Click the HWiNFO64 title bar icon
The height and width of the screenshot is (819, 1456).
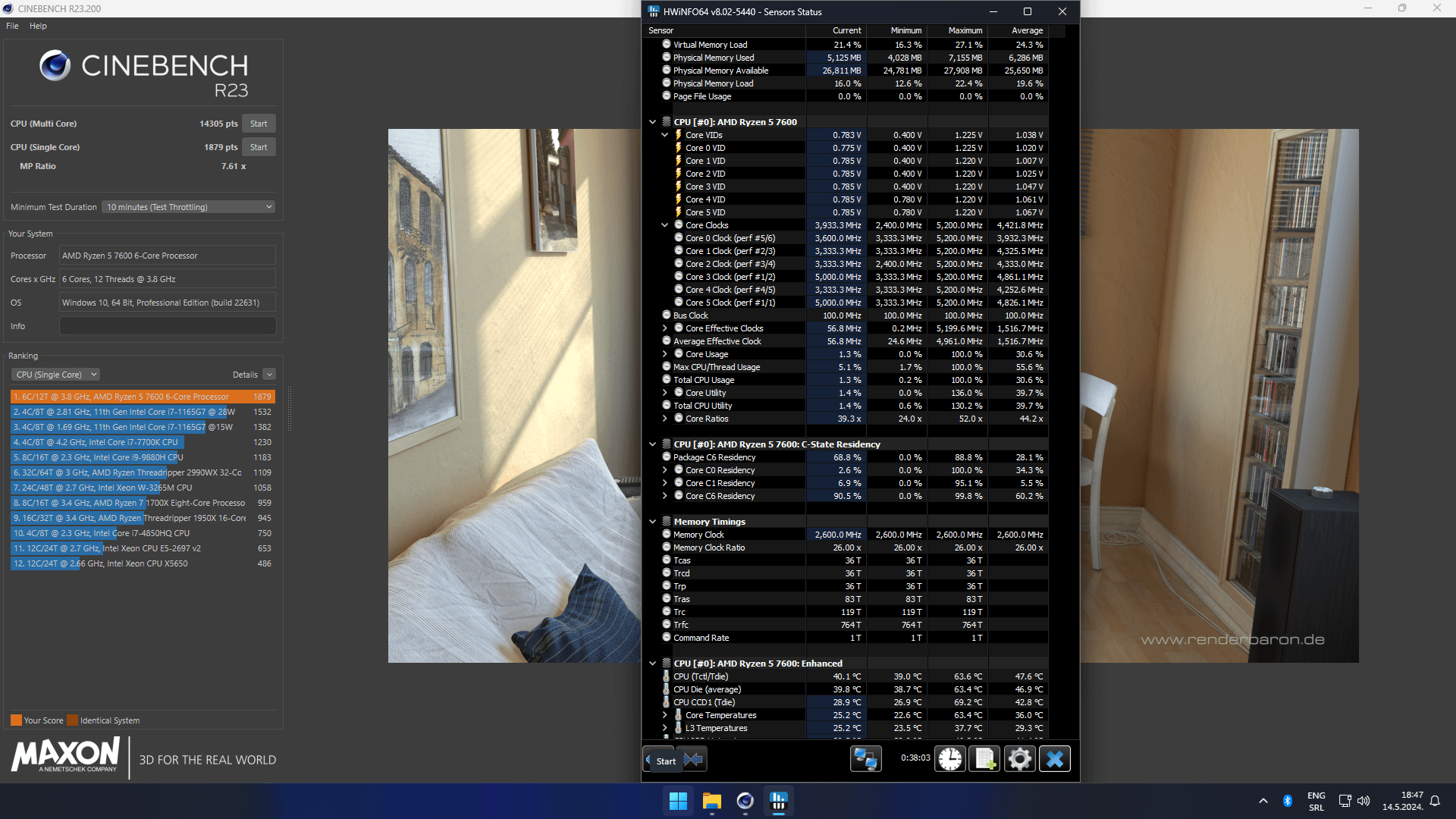click(654, 11)
